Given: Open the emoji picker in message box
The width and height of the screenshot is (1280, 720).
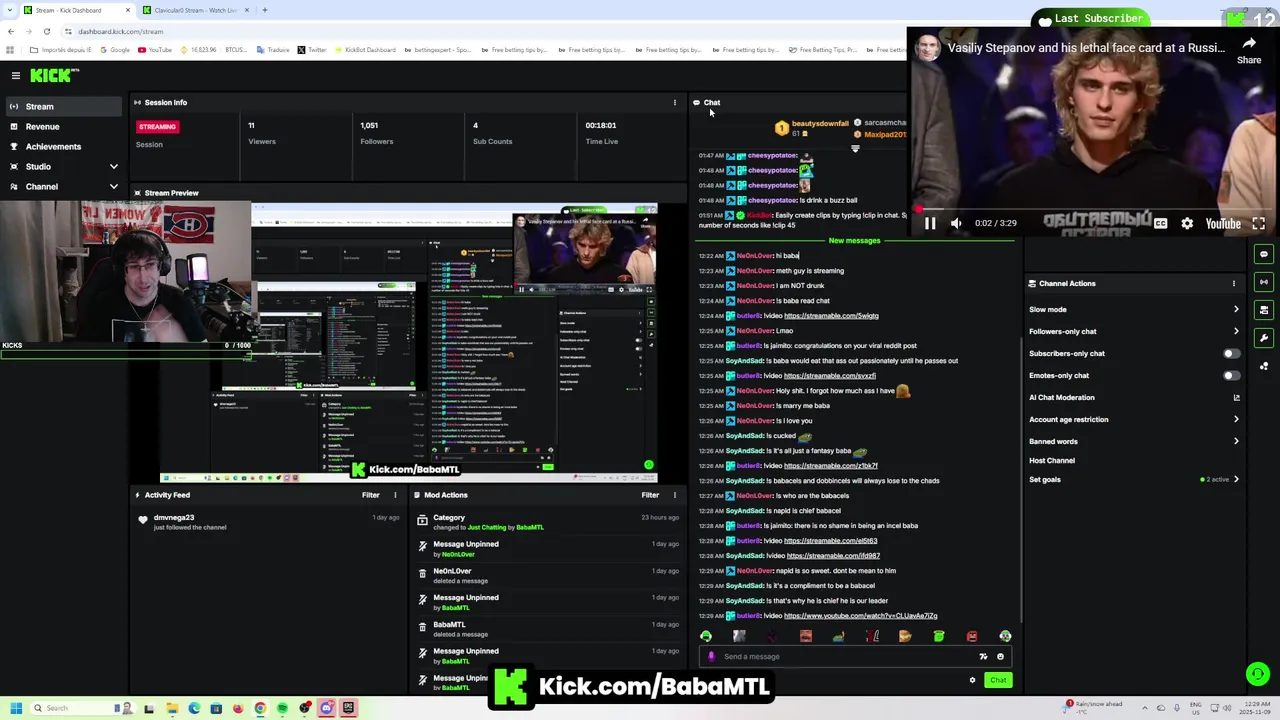Looking at the screenshot, I should pos(1000,657).
